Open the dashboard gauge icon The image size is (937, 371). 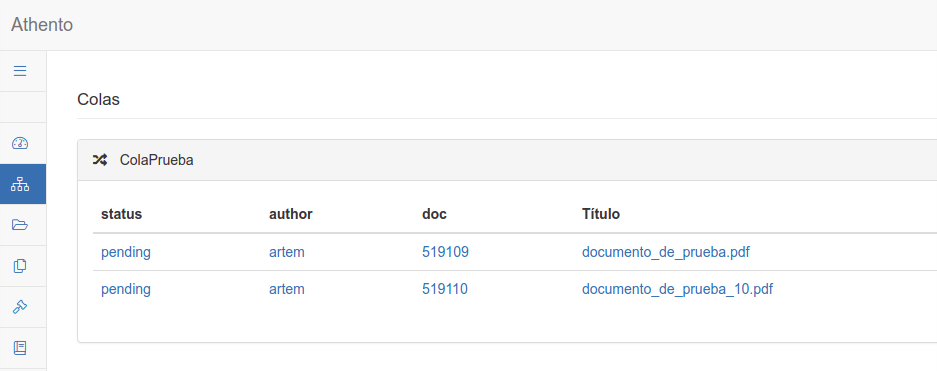pos(20,143)
